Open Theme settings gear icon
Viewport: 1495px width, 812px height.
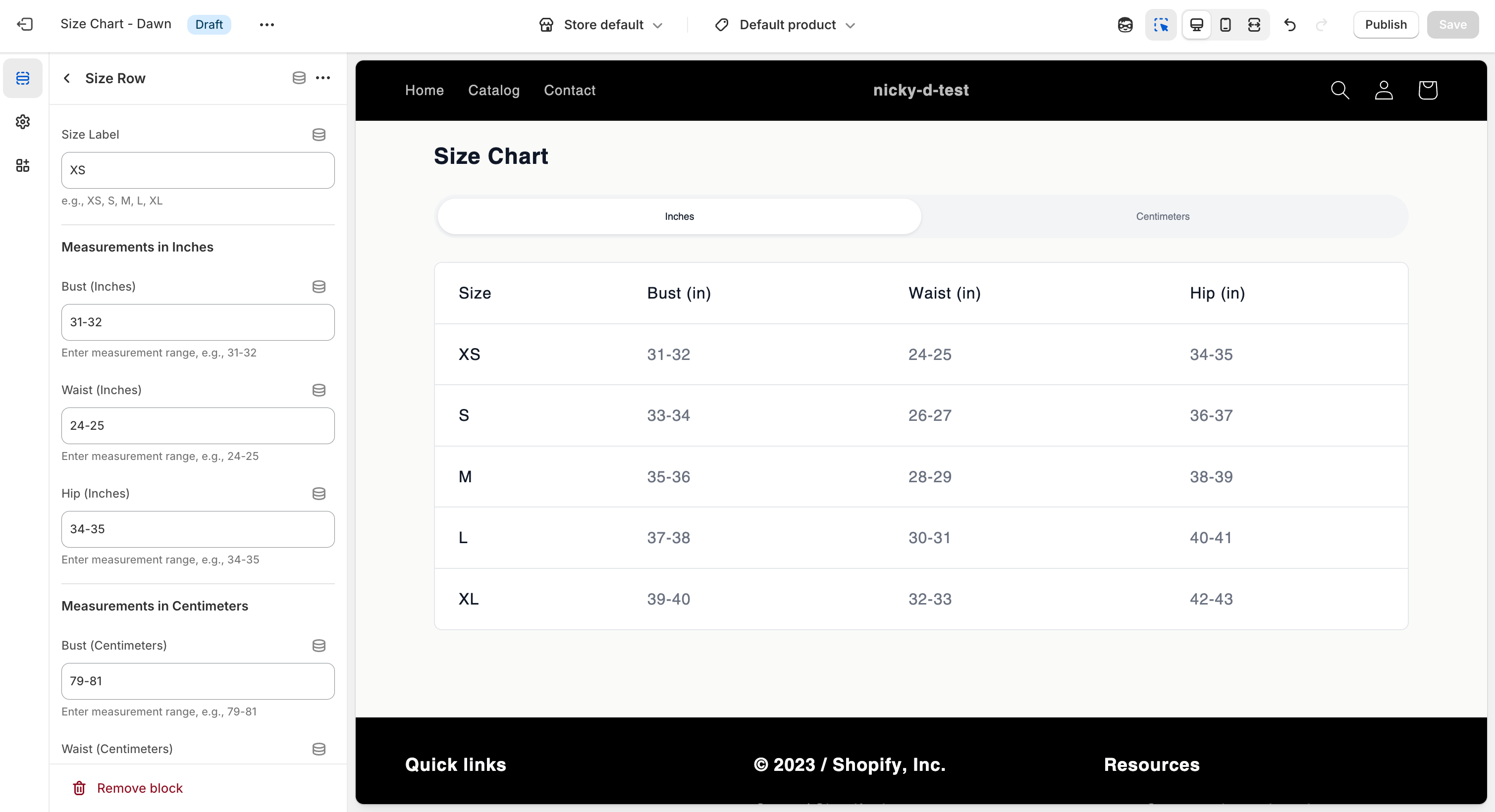[x=23, y=122]
